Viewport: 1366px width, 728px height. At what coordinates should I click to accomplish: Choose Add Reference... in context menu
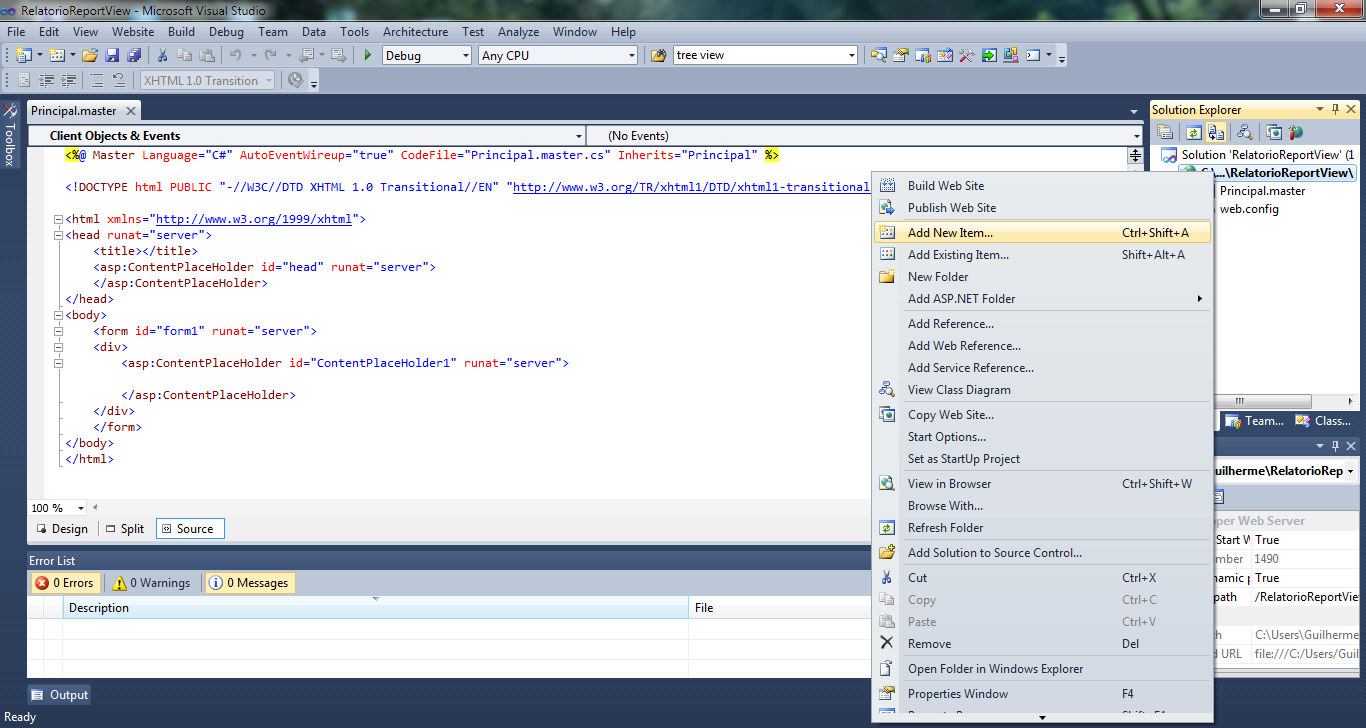tap(1041, 324)
